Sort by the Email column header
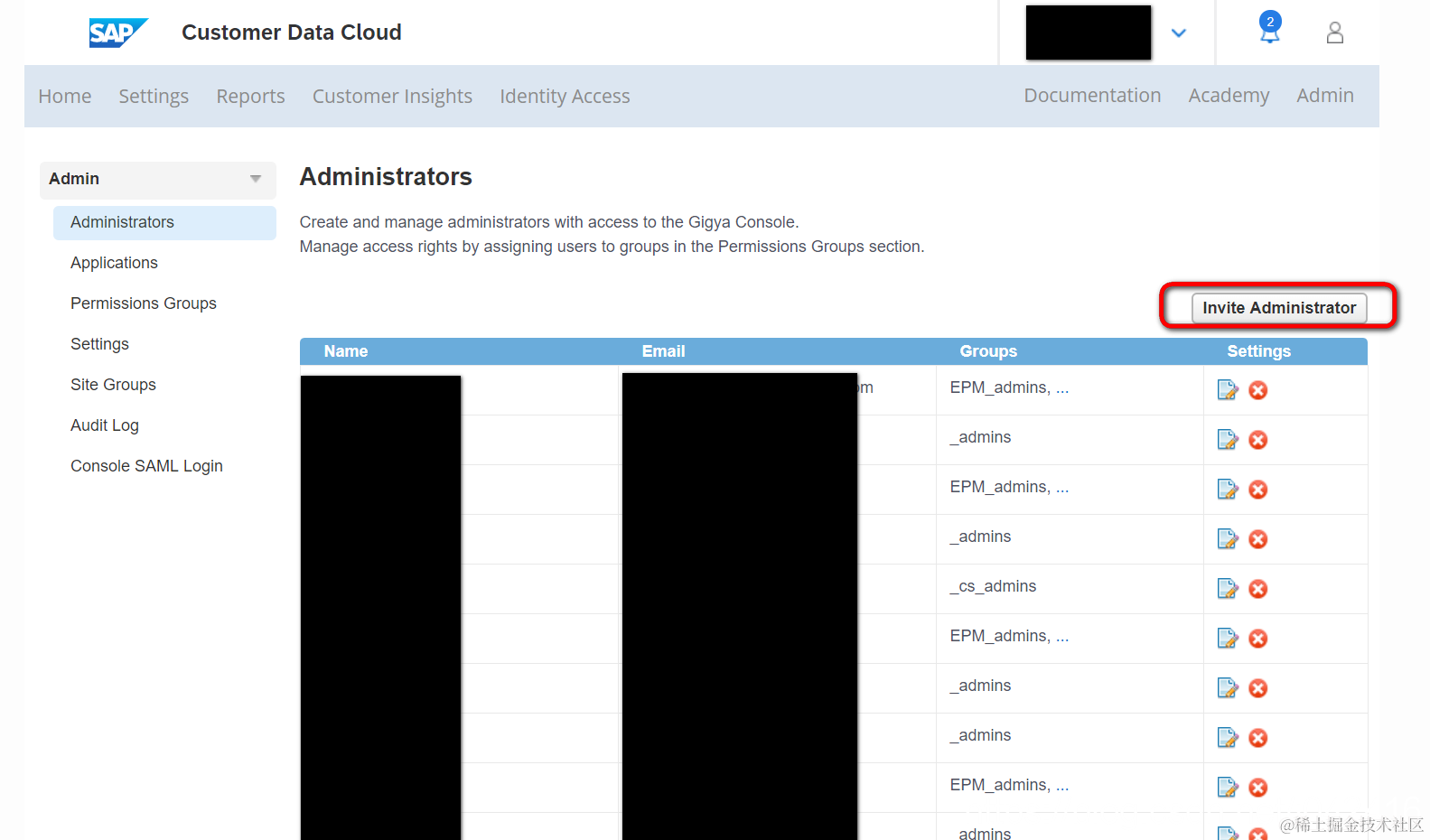 663,351
